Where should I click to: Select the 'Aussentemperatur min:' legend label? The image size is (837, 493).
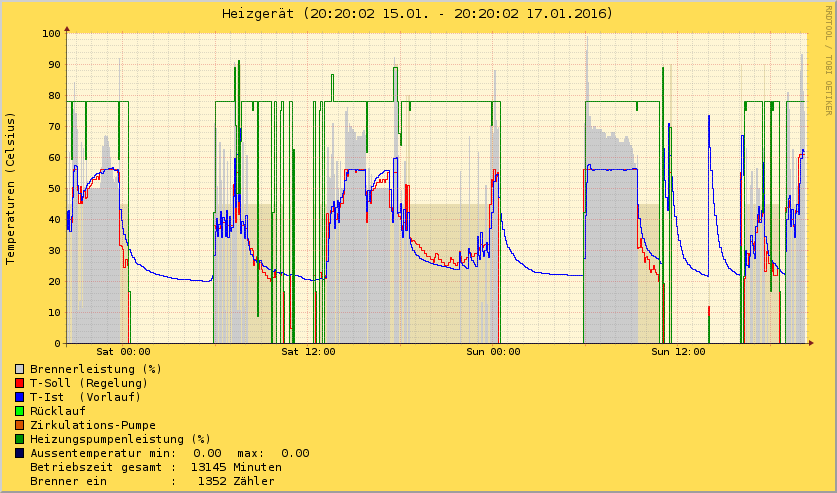coord(103,453)
